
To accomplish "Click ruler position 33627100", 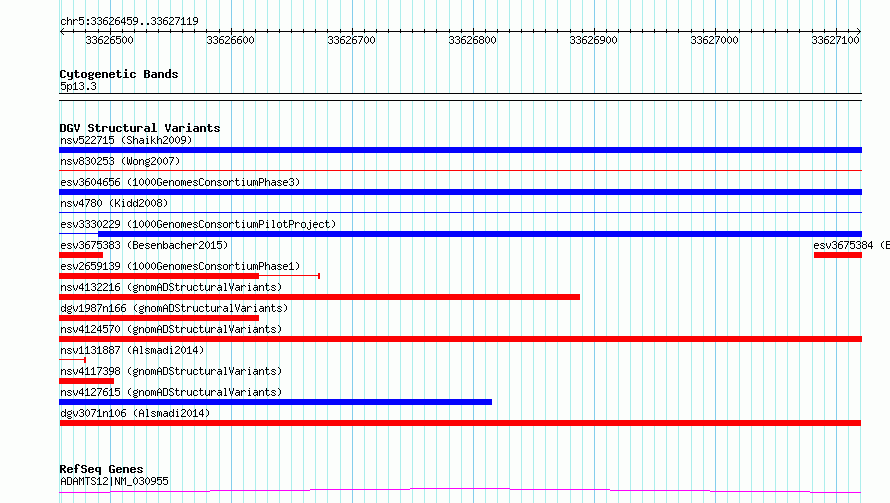I will [835, 40].
